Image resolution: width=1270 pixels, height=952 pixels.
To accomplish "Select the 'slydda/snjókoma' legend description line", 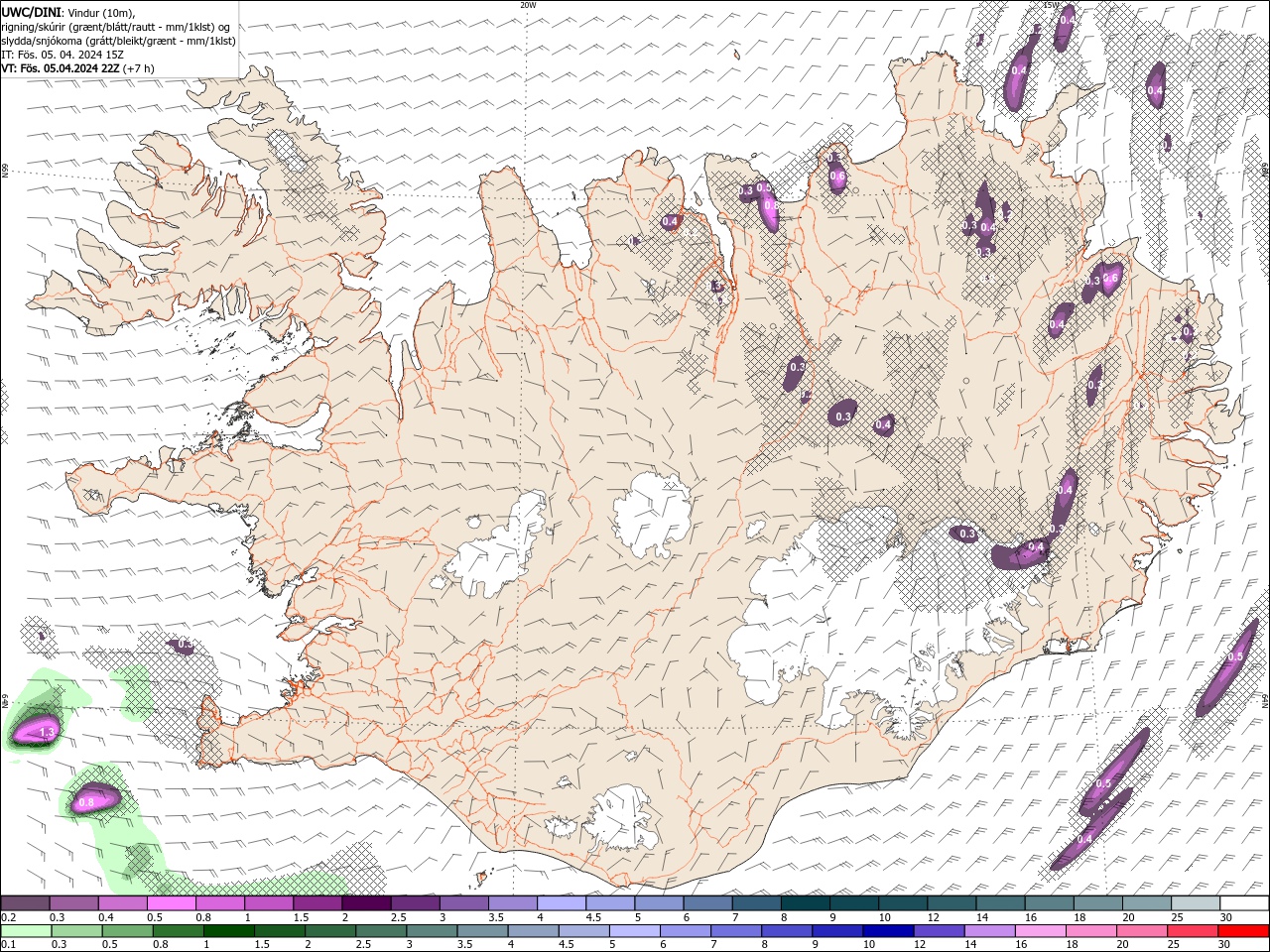I will (x=119, y=41).
